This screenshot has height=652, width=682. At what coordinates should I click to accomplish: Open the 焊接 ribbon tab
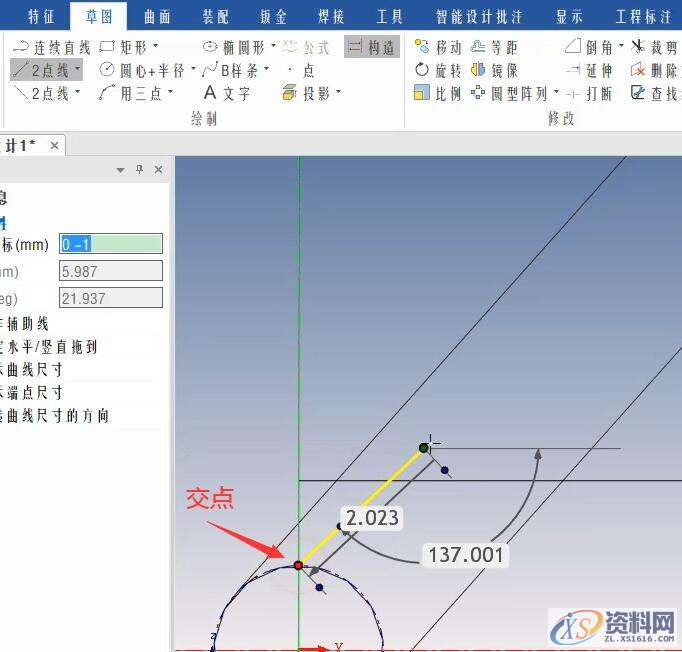tap(331, 17)
